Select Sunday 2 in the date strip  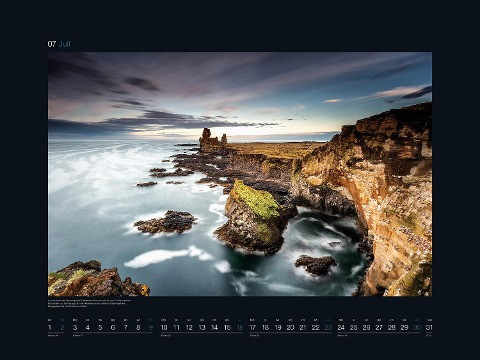[x=62, y=327]
